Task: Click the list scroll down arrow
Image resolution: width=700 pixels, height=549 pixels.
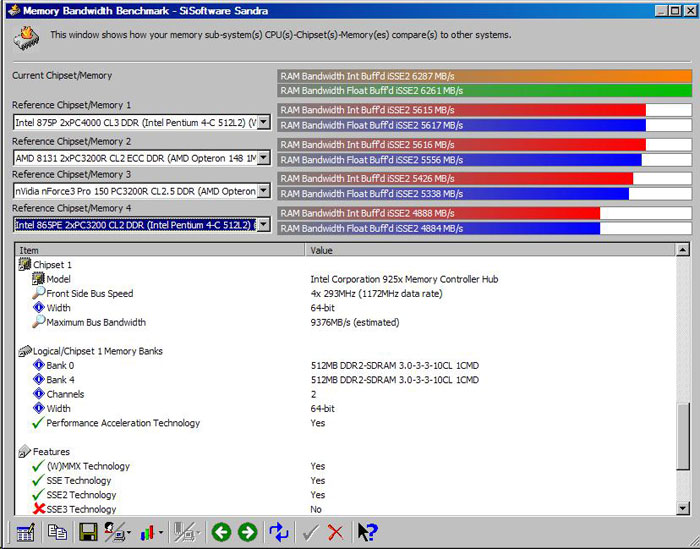Action: 683,507
